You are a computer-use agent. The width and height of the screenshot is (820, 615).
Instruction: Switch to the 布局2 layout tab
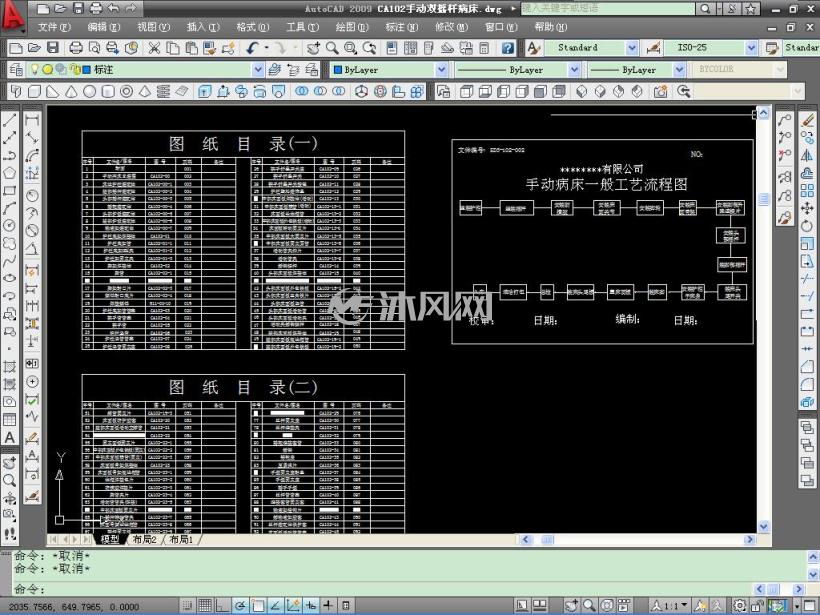pyautogui.click(x=145, y=539)
